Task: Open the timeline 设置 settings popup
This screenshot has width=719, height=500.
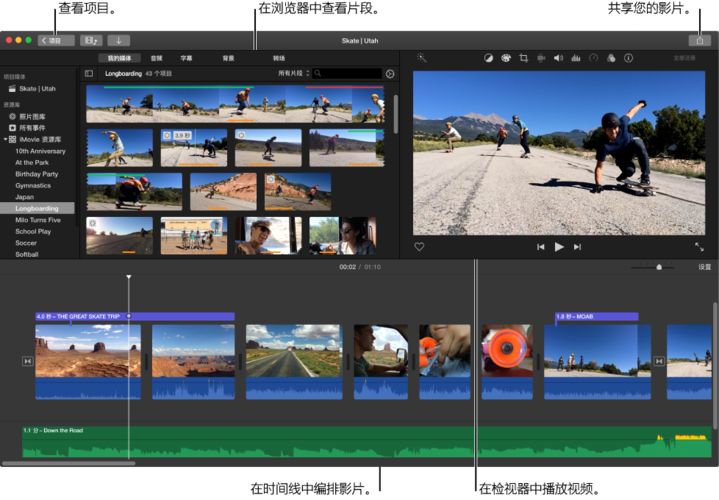Action: 704,267
